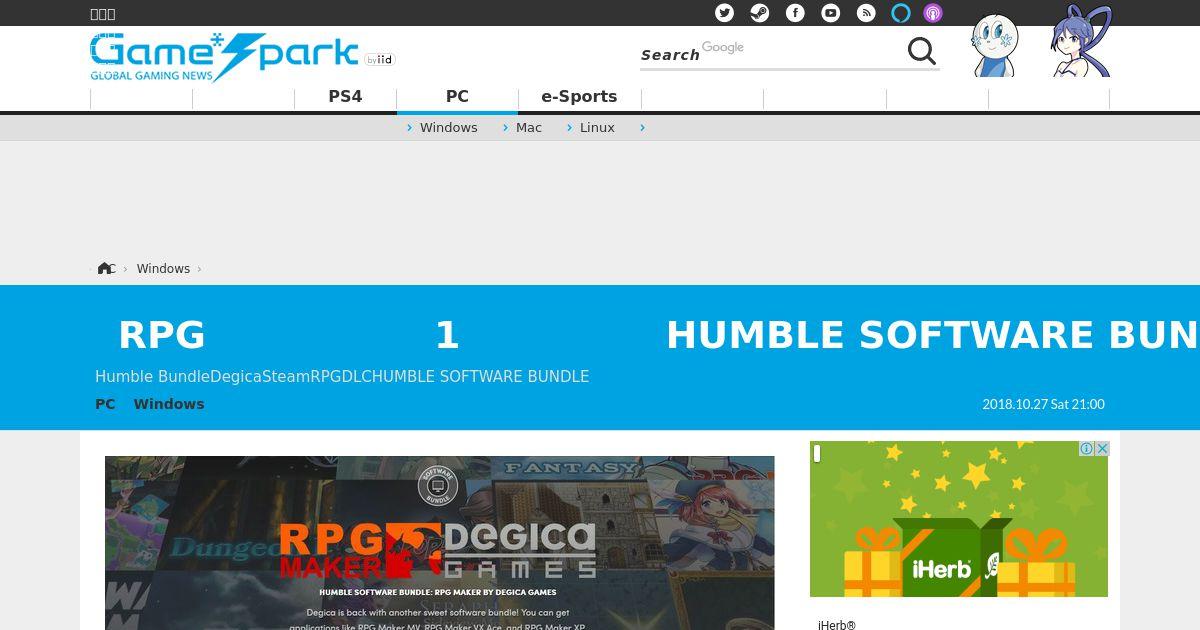Image resolution: width=1200 pixels, height=630 pixels.
Task: Click the 'iHerb®' ad caption text
Action: coord(837,625)
